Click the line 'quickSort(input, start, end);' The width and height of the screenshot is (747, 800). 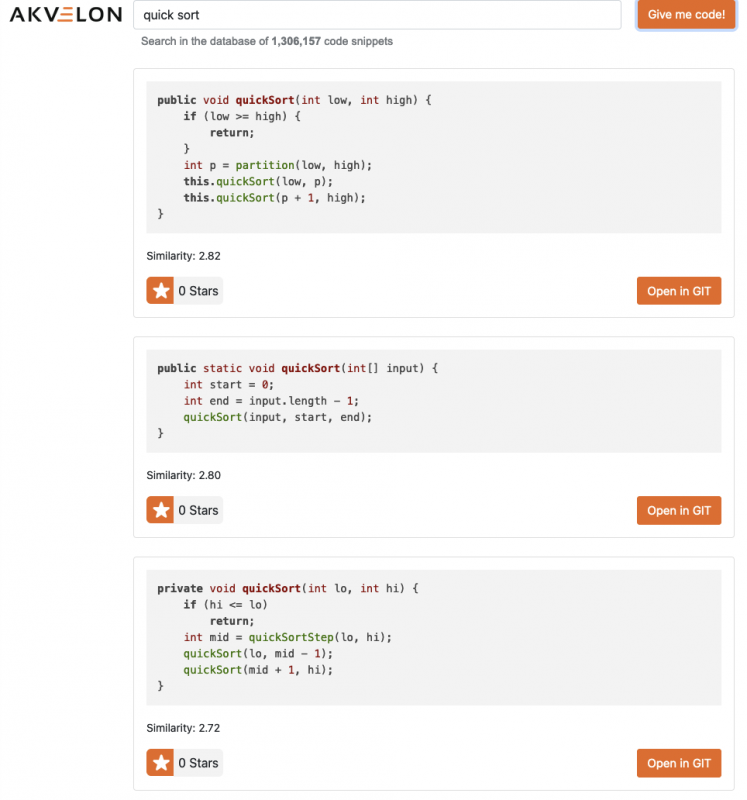[x=278, y=417]
